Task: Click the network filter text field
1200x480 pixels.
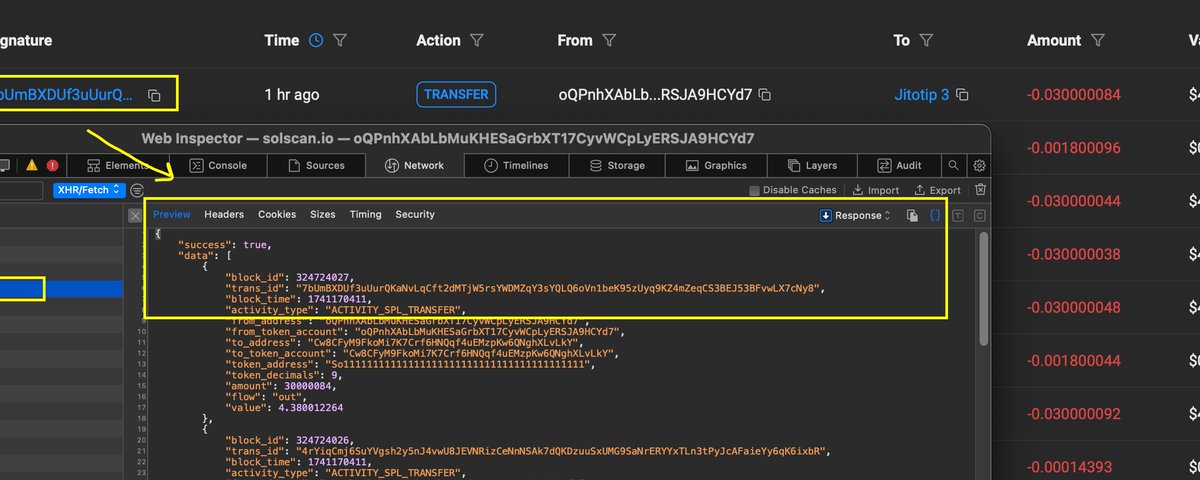Action: (21, 190)
